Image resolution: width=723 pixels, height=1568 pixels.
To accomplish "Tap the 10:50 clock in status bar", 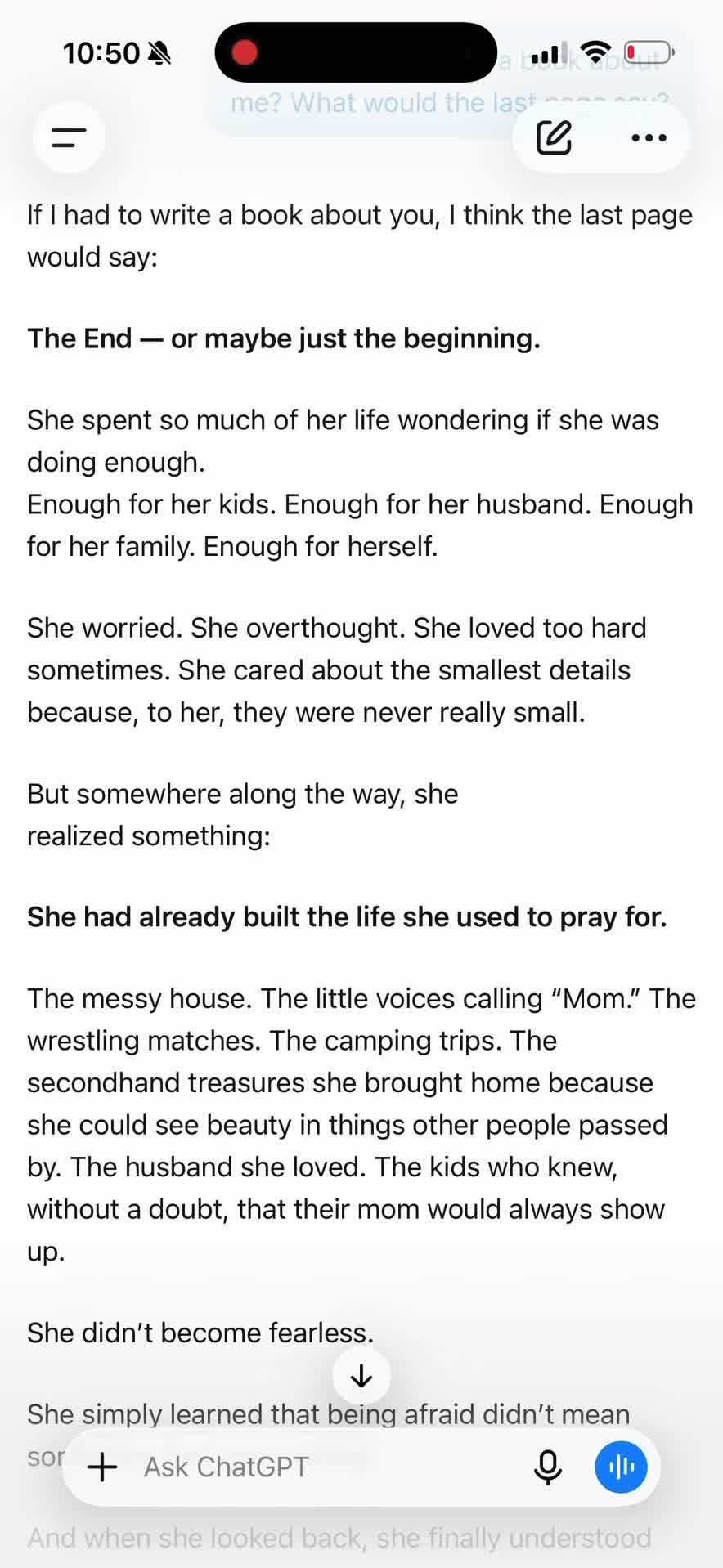I will [101, 53].
